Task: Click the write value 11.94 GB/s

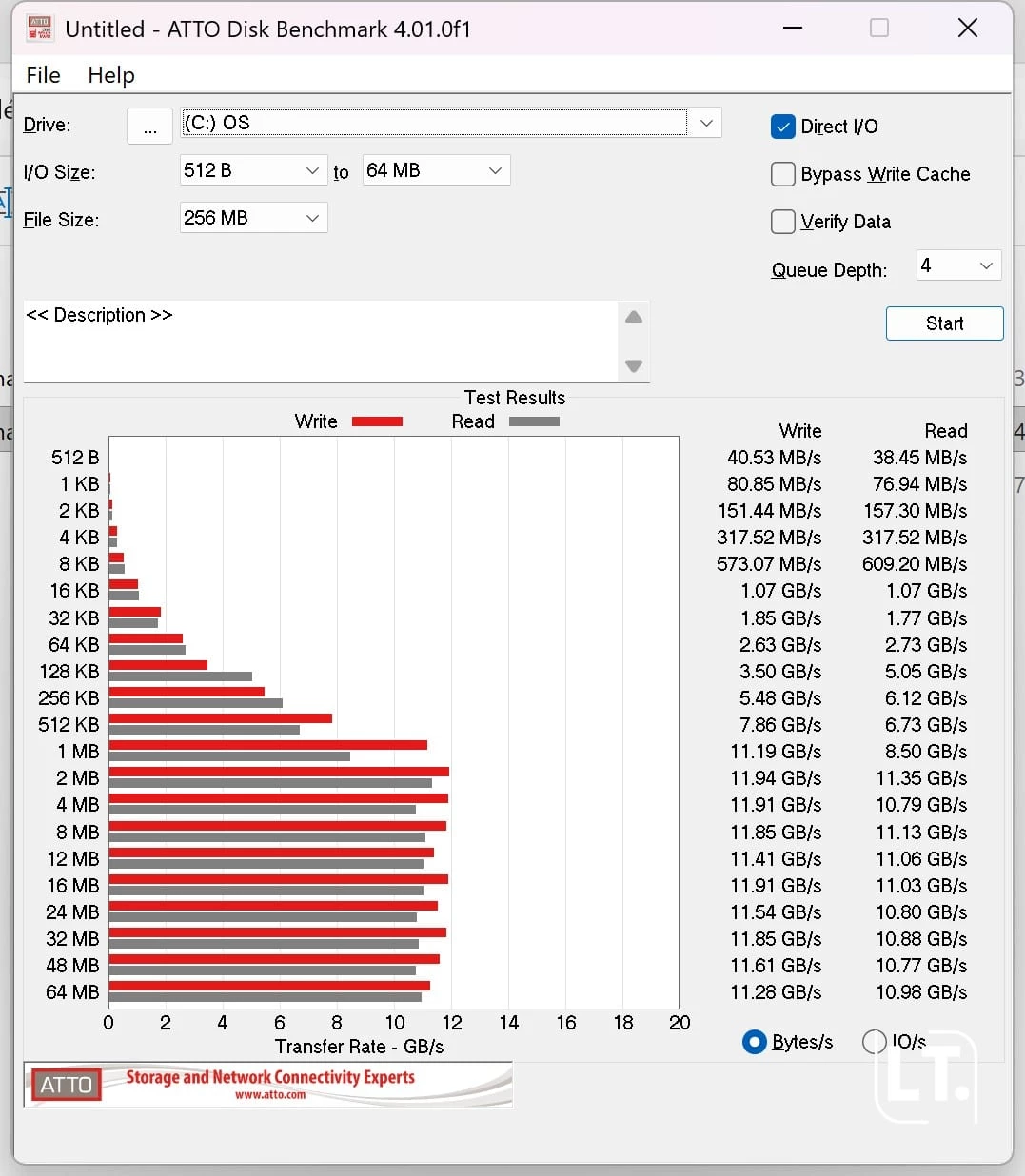Action: pos(776,778)
